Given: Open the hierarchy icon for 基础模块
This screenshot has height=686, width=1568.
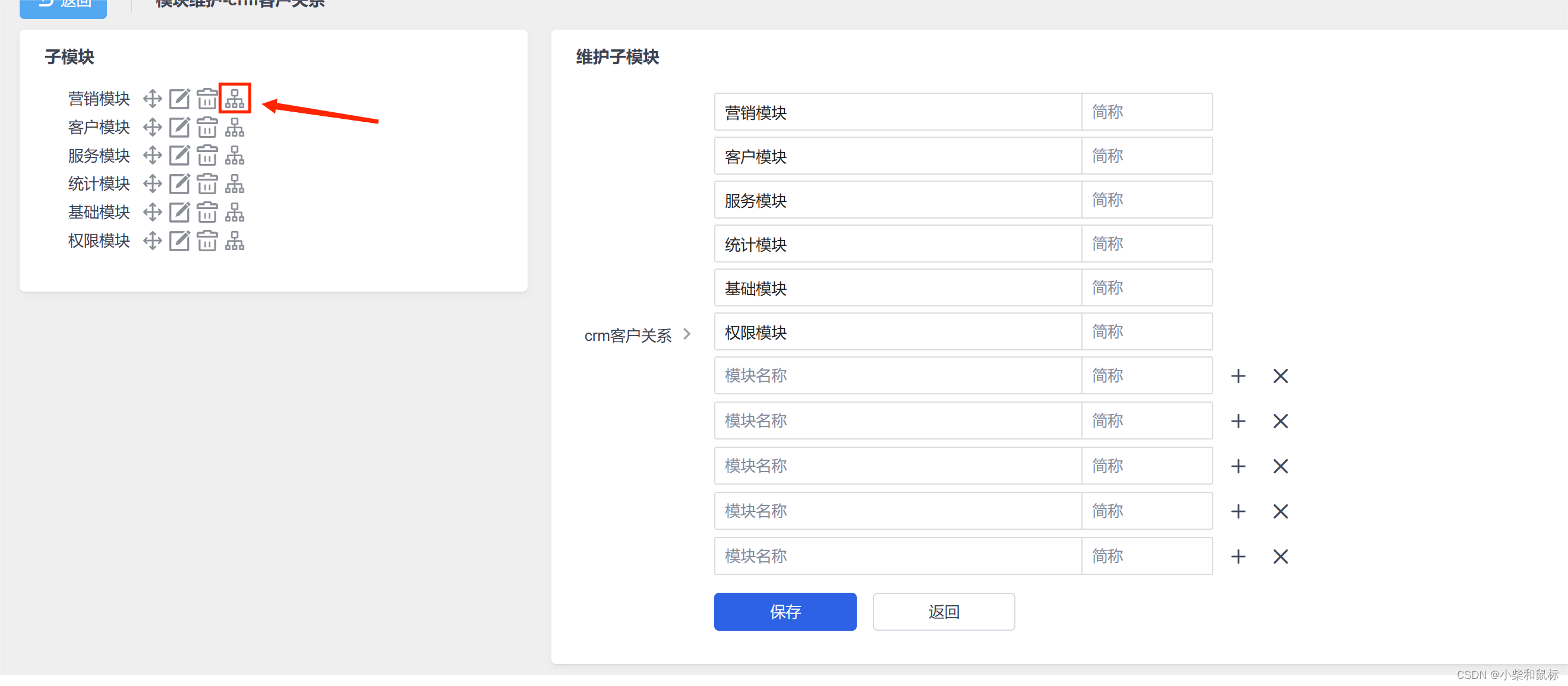Looking at the screenshot, I should [234, 213].
